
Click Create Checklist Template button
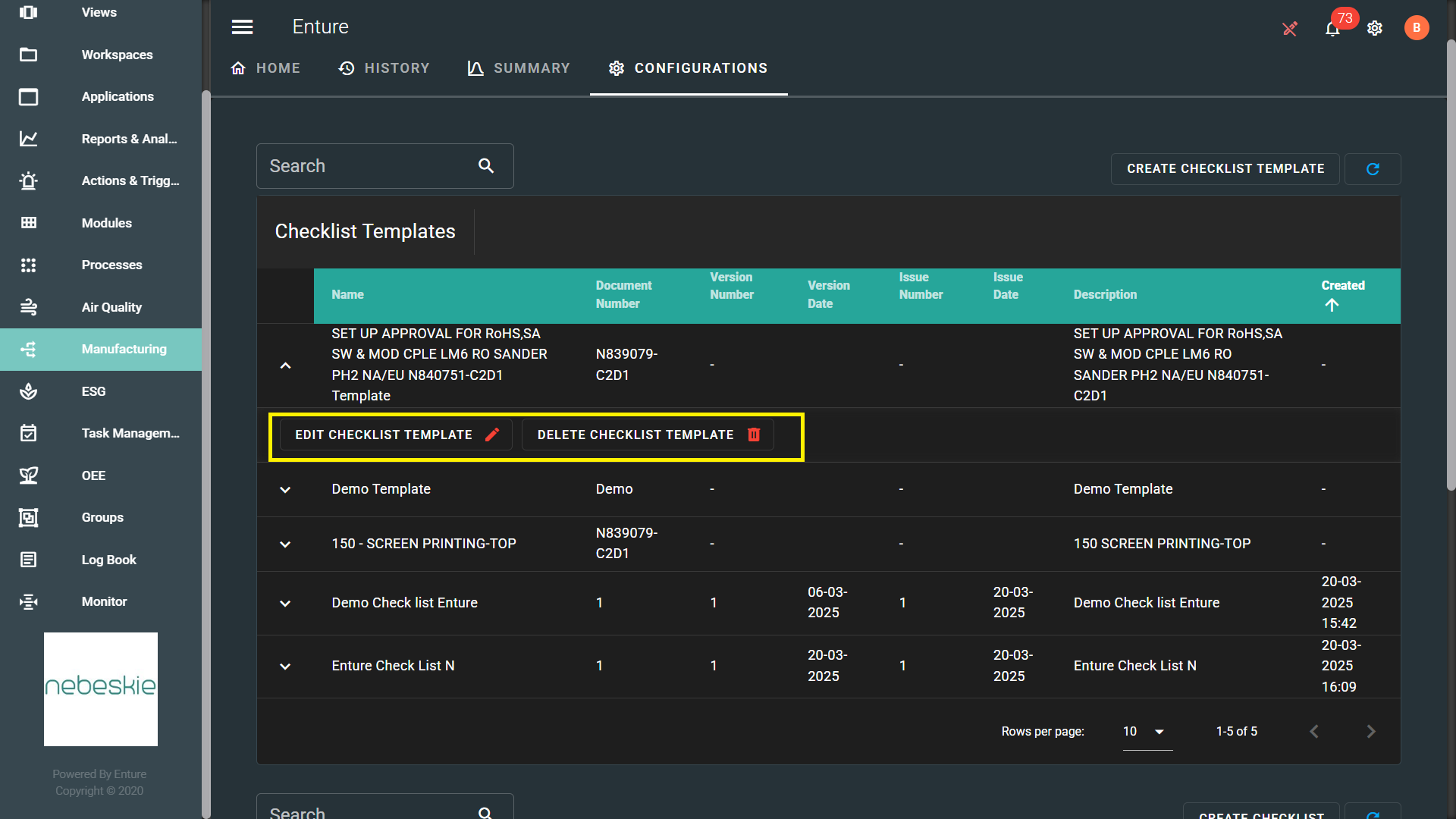[x=1225, y=168]
